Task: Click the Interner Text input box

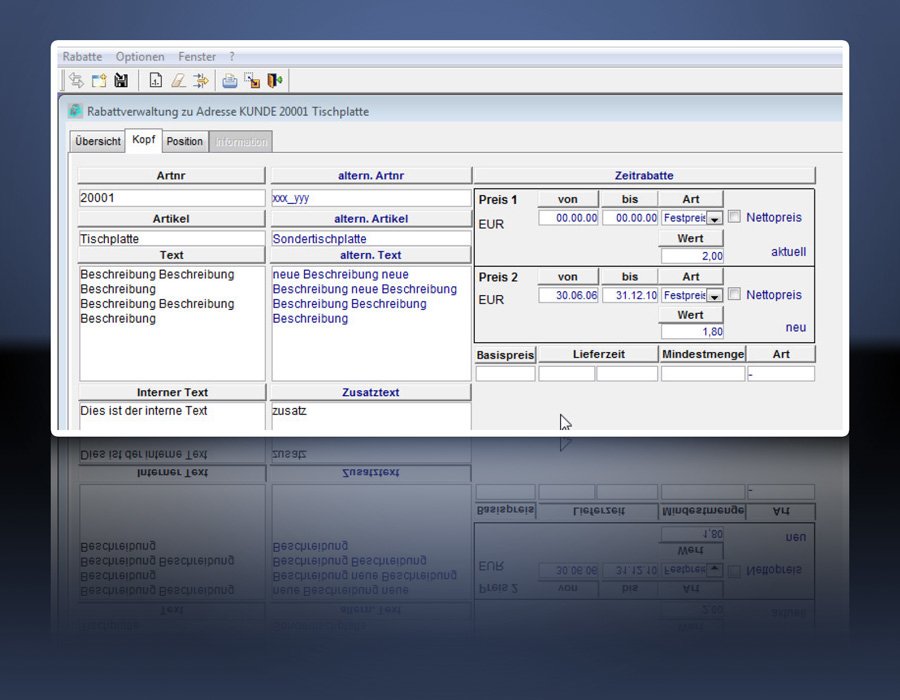Action: coord(171,415)
